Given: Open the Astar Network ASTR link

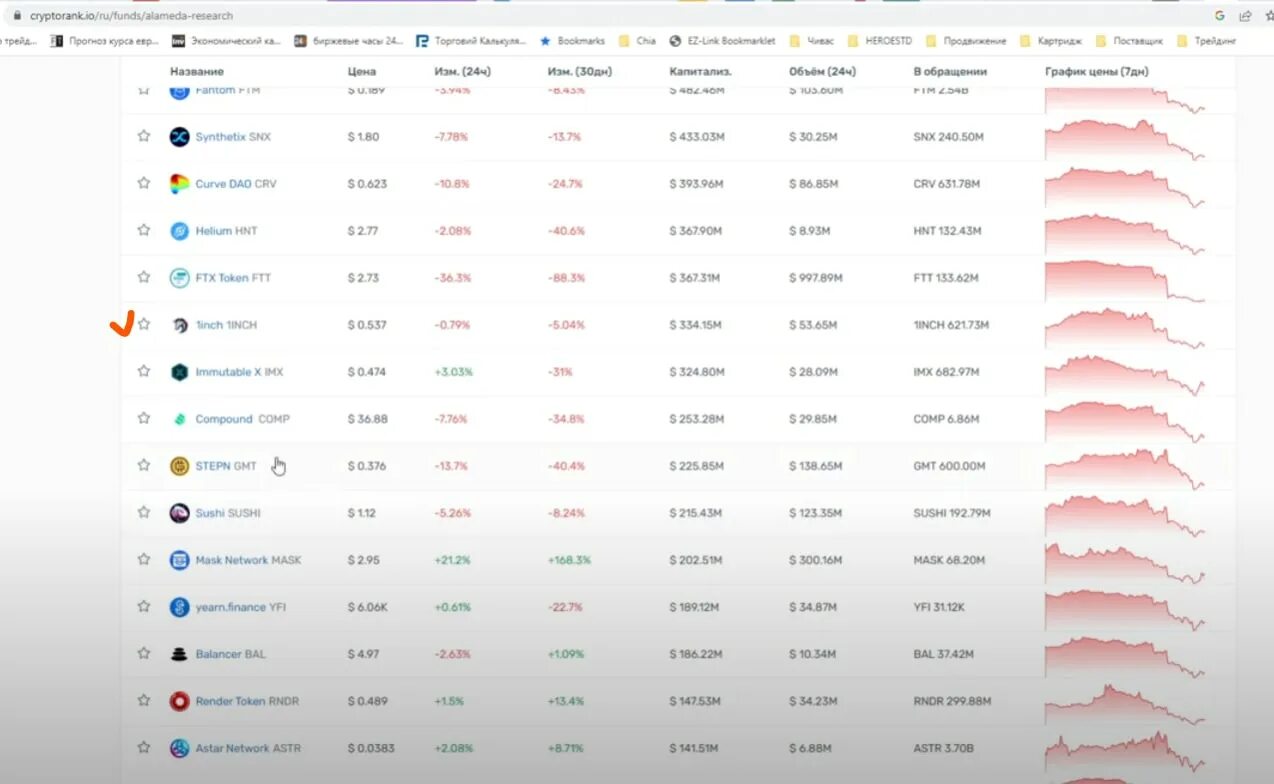Looking at the screenshot, I should [x=248, y=748].
